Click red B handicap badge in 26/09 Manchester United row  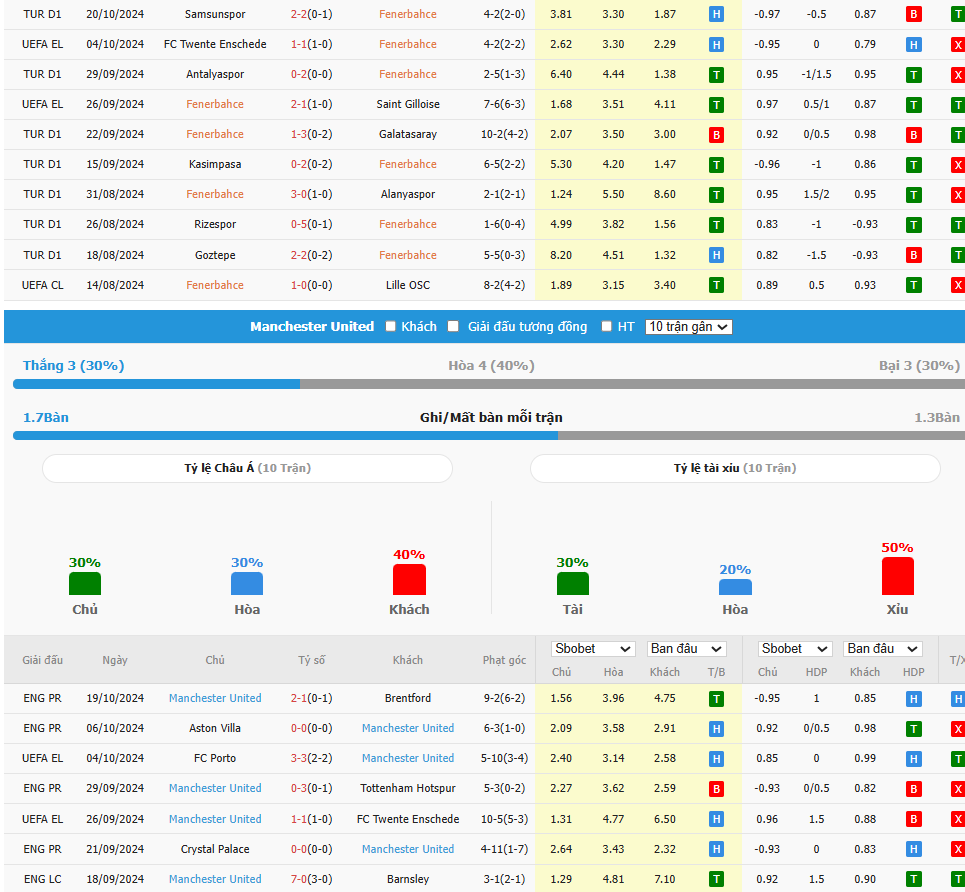[x=913, y=819]
